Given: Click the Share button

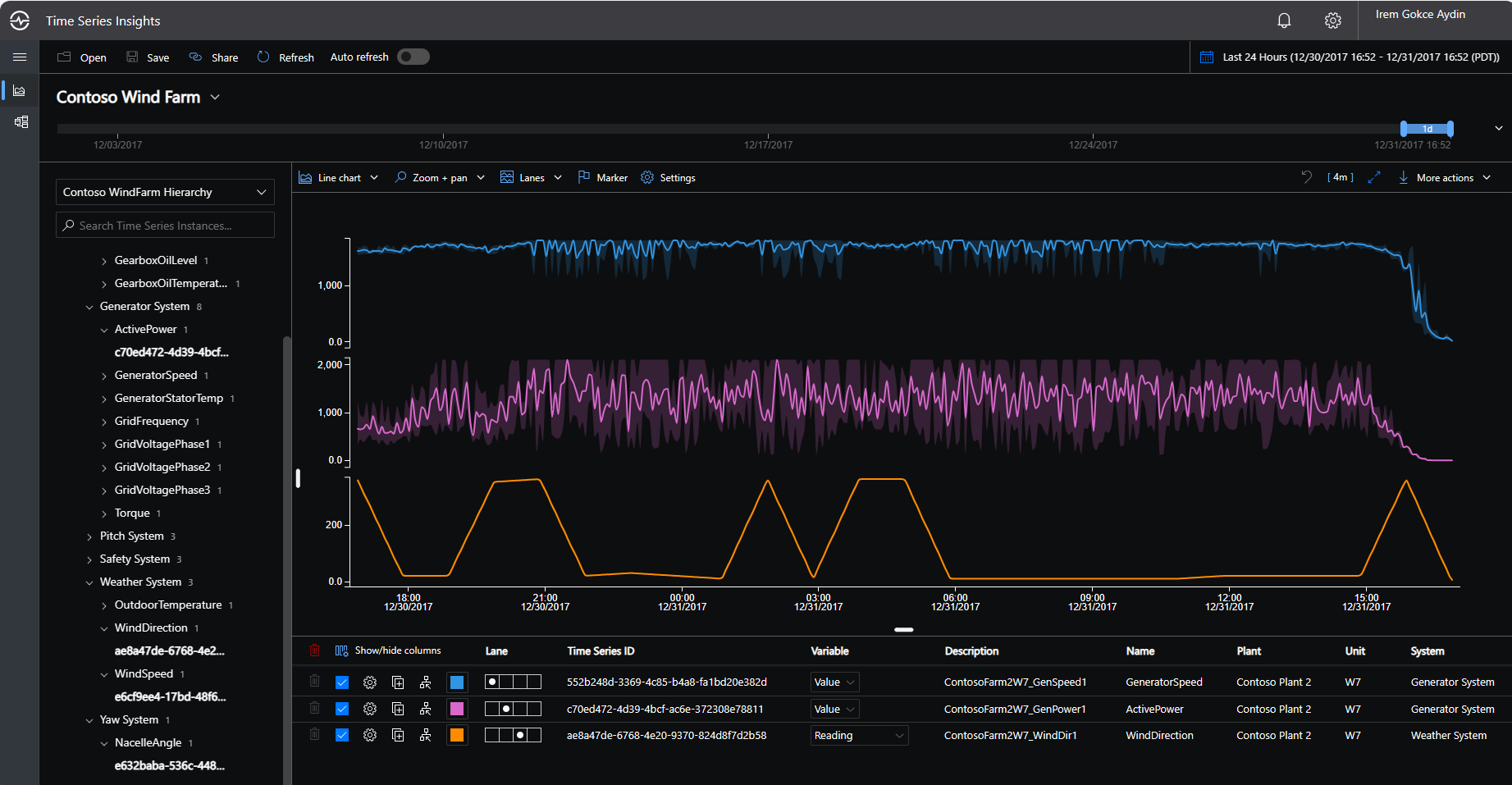Looking at the screenshot, I should (x=213, y=57).
